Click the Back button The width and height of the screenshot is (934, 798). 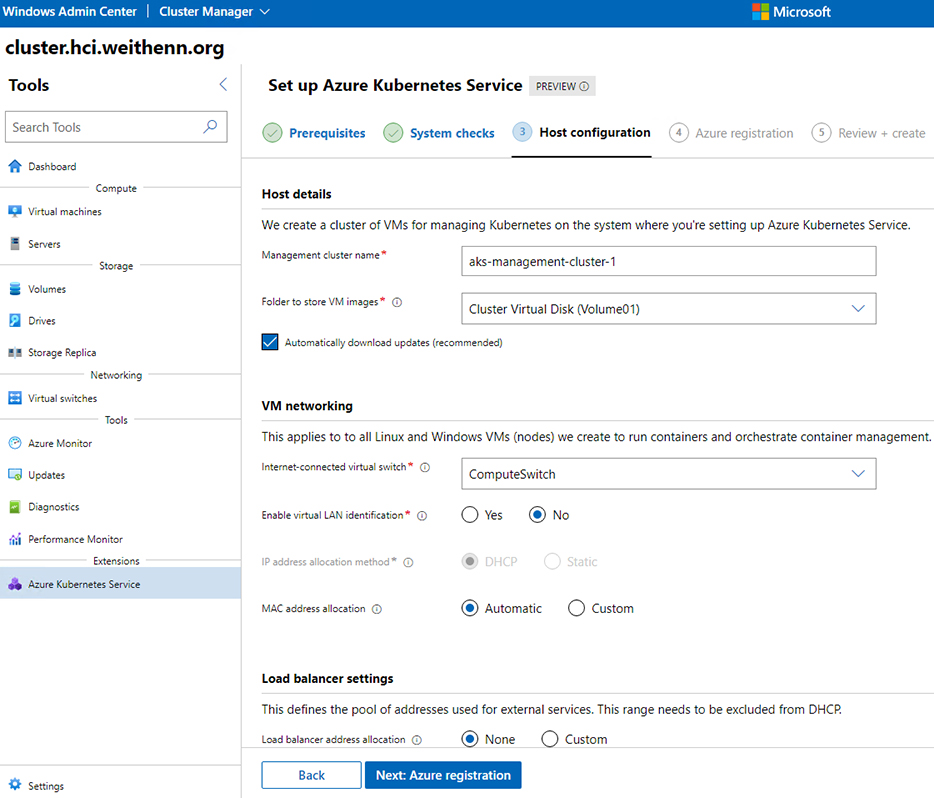point(312,775)
